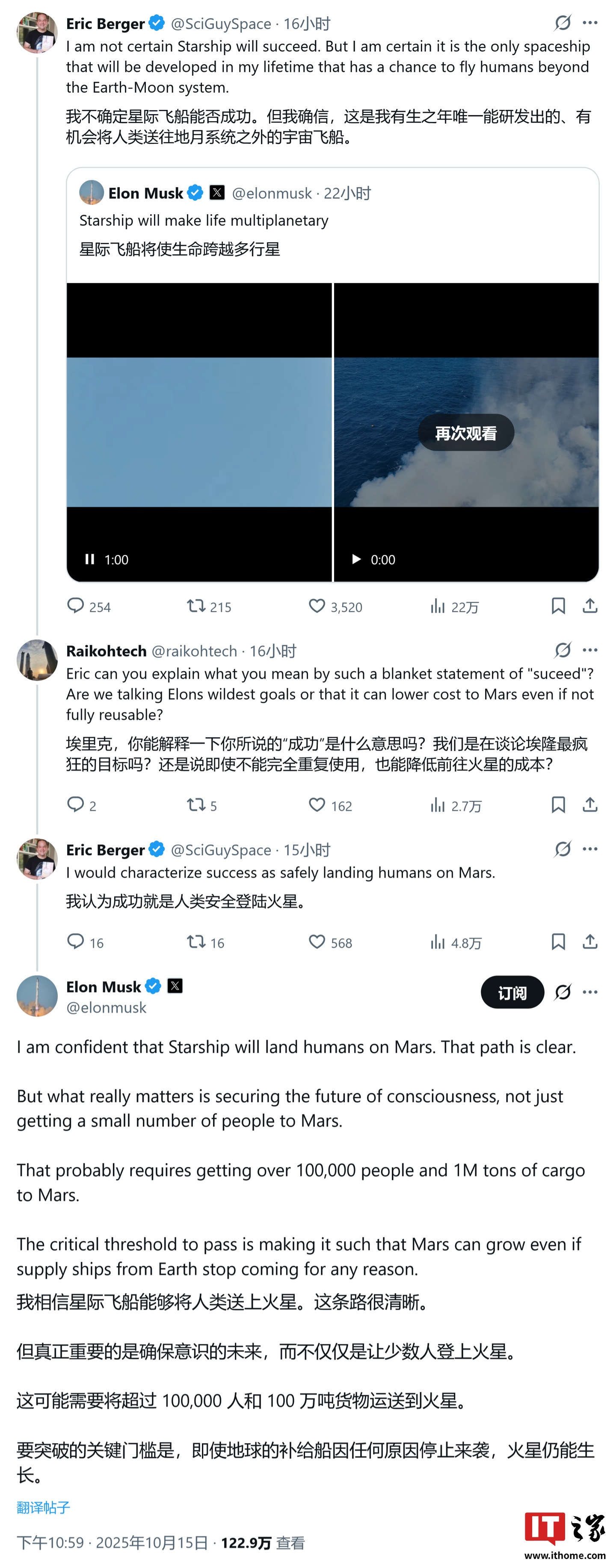Repost Eric Berger's Starship post with 215 reposts
The width and height of the screenshot is (616, 1568).
coord(196,605)
